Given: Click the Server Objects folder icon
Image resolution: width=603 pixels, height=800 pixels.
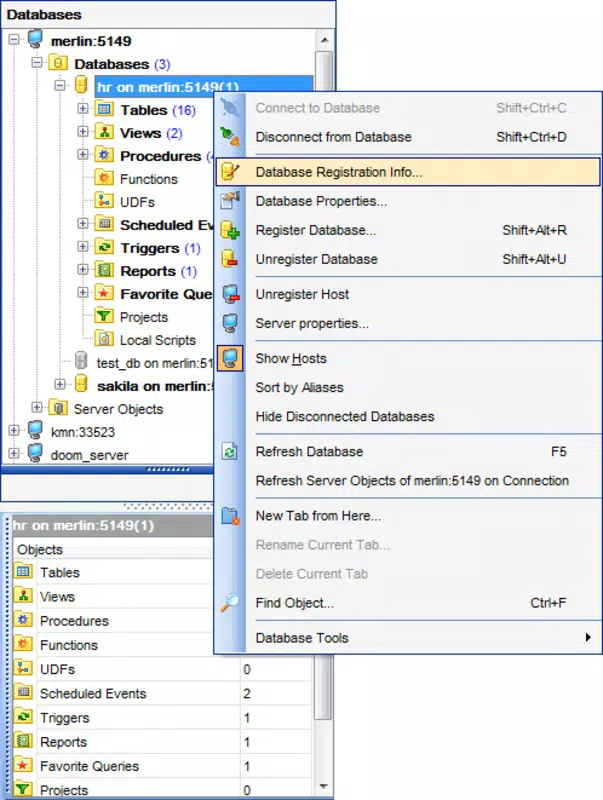Looking at the screenshot, I should point(58,408).
